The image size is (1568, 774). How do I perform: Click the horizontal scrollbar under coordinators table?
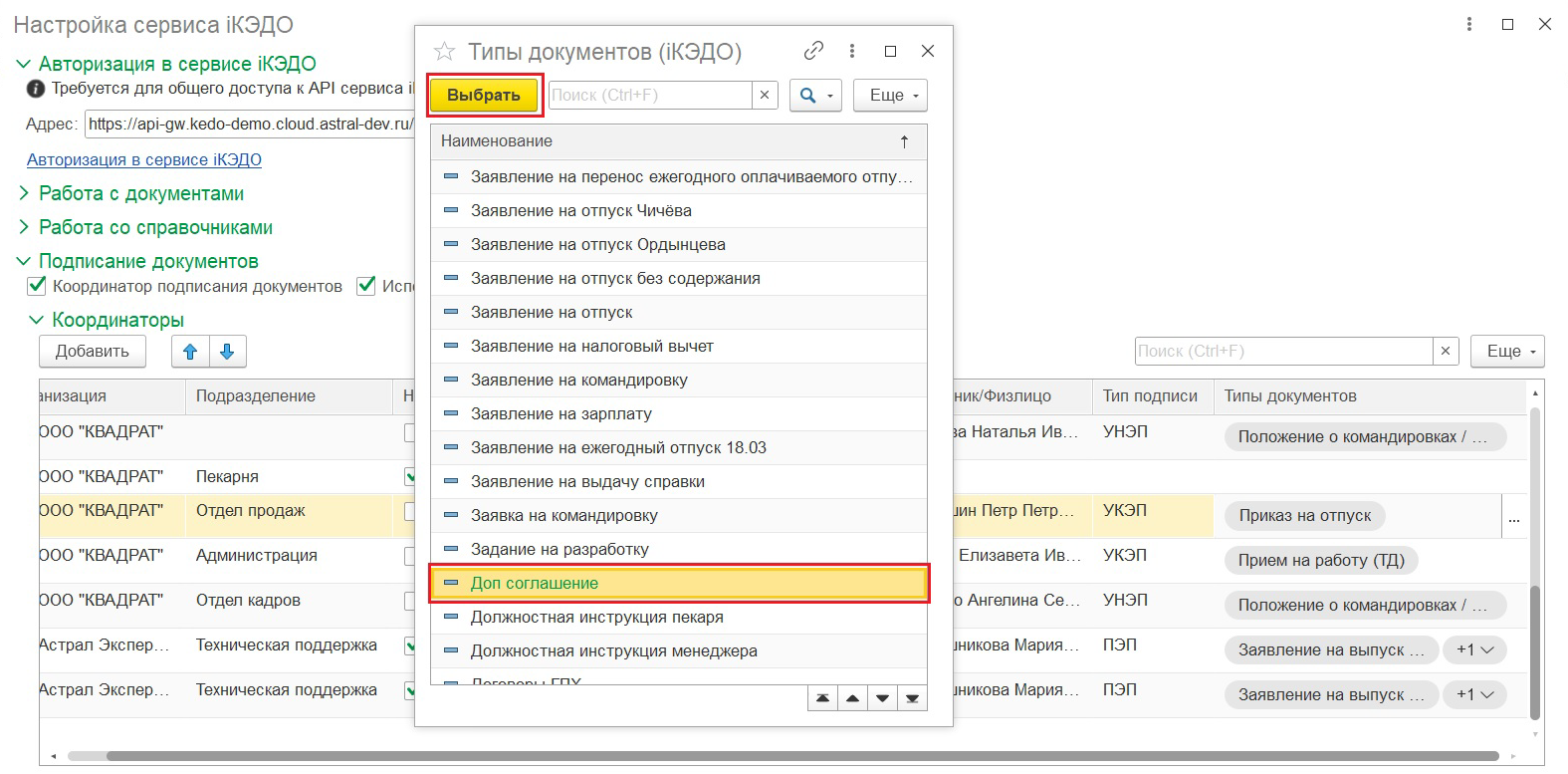(x=796, y=756)
